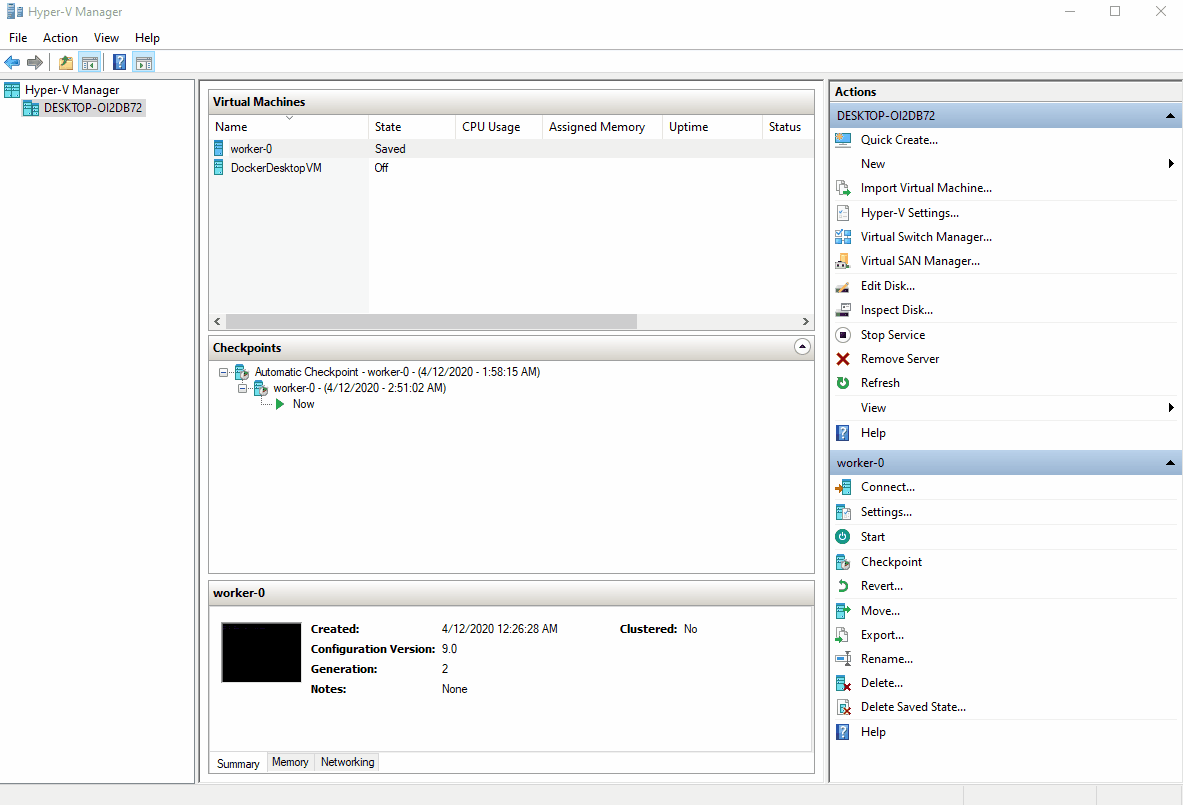Click the Delete action icon
The width and height of the screenshot is (1183, 805).
(x=843, y=684)
